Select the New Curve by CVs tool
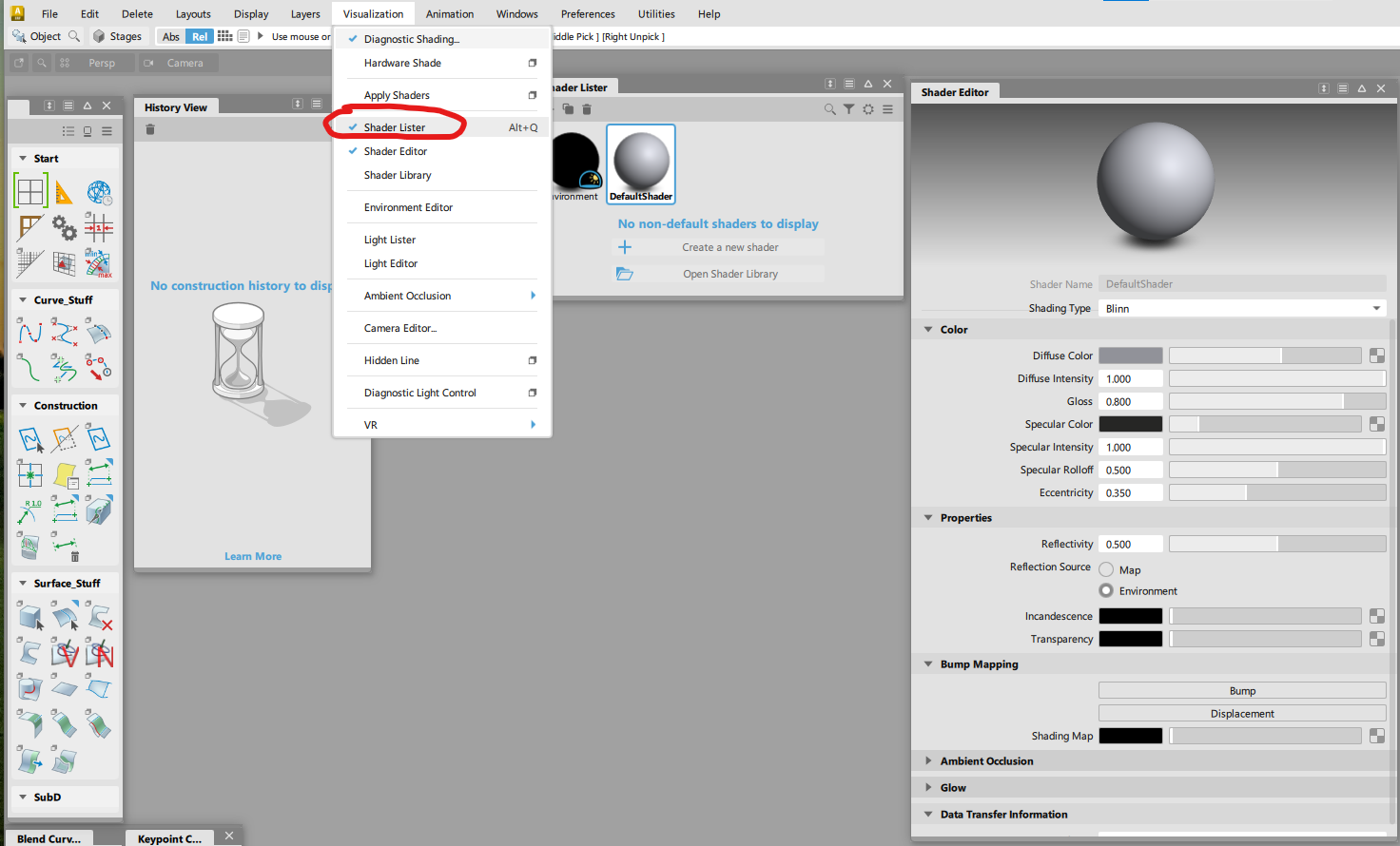This screenshot has width=1400, height=846. (29, 333)
